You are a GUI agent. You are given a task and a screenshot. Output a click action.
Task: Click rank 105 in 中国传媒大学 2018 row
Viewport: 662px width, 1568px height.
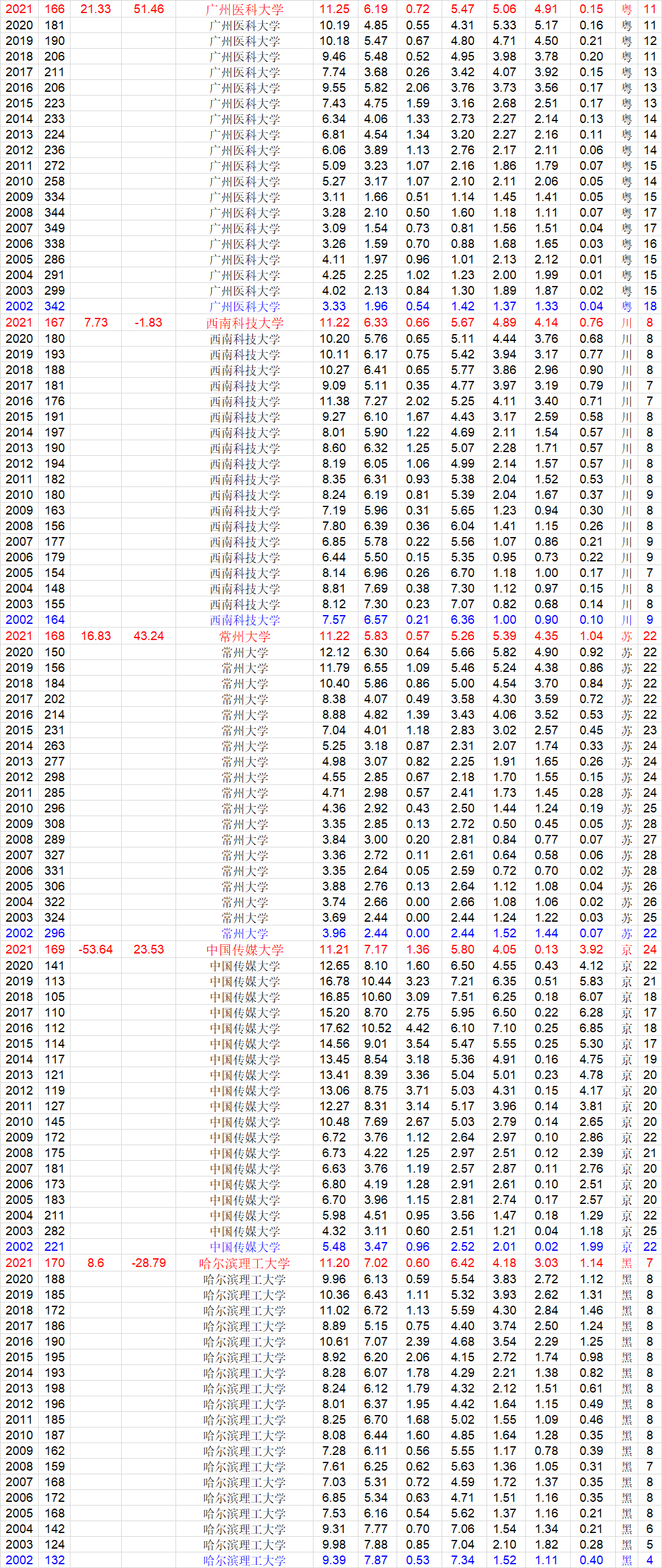[54, 997]
